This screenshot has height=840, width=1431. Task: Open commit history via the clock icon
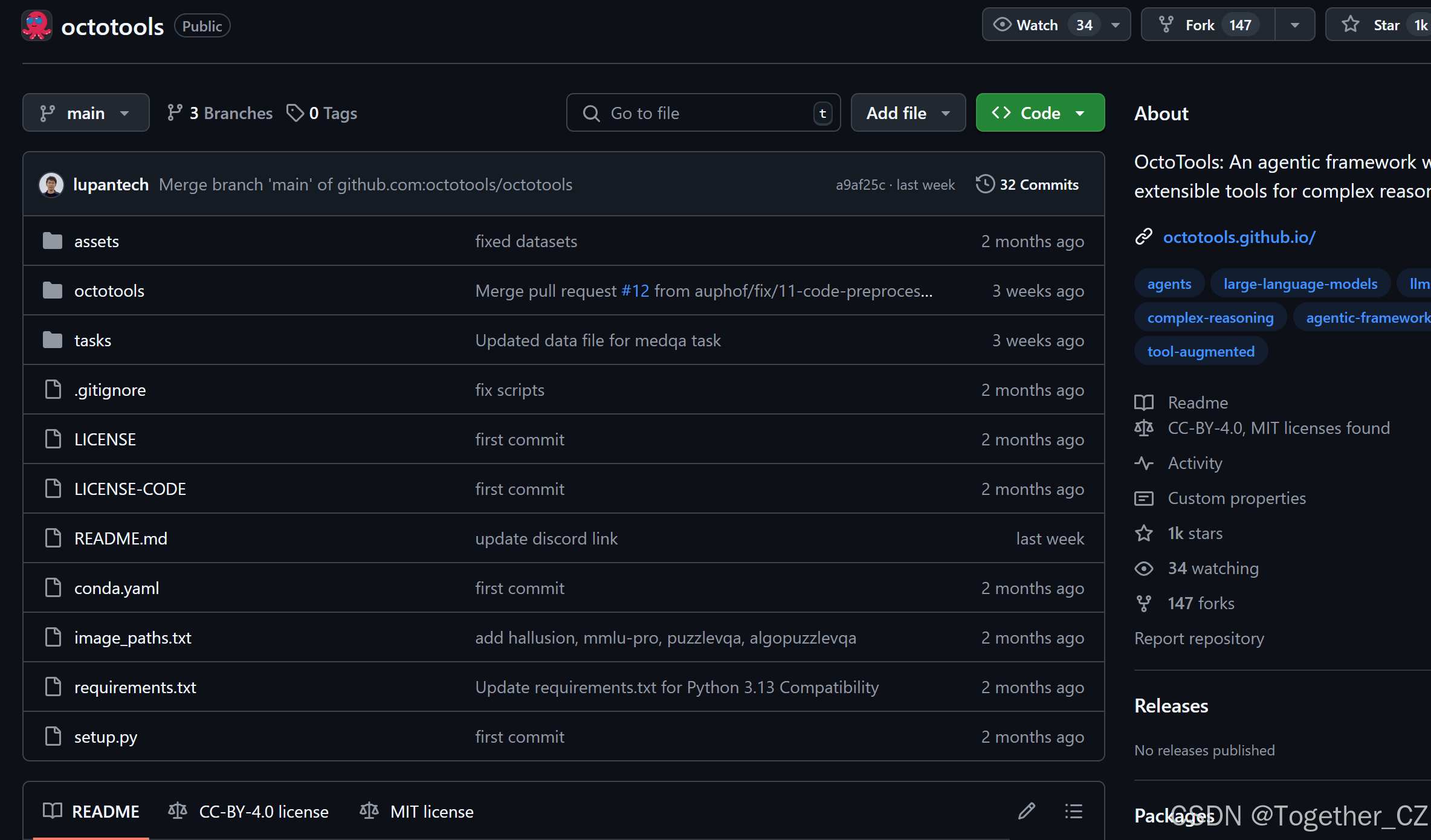click(984, 184)
